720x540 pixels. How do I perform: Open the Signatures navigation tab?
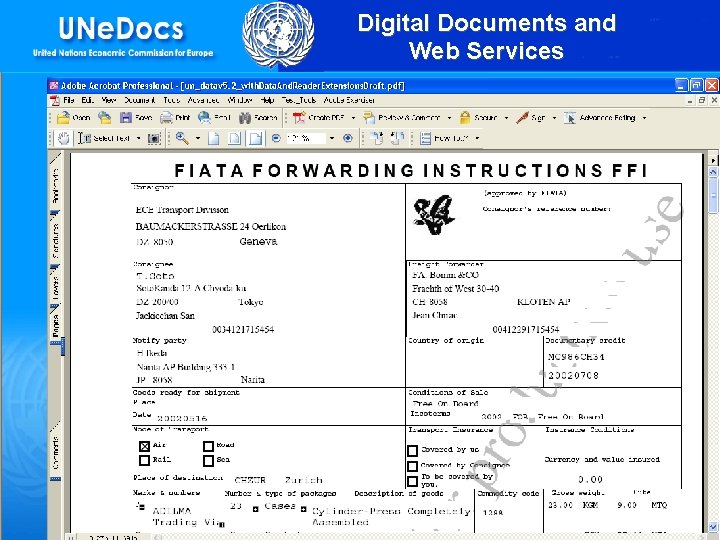point(56,240)
